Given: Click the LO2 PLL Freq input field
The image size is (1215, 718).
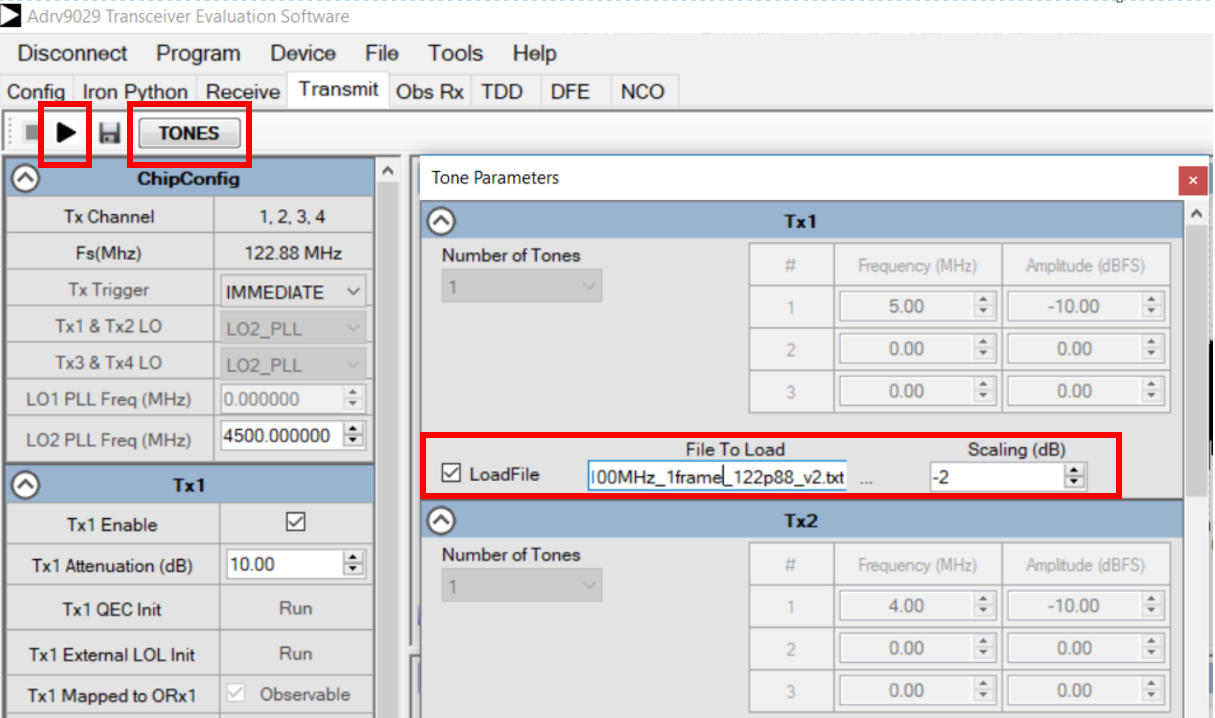Looking at the screenshot, I should point(282,436).
